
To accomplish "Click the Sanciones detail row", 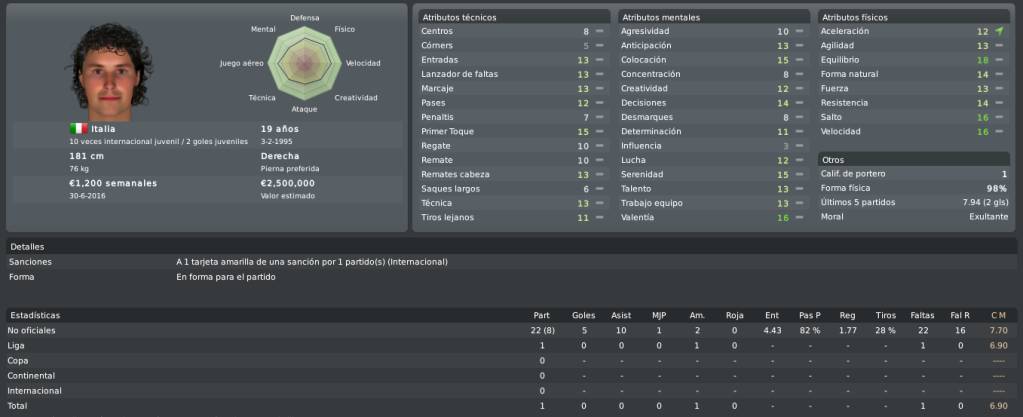I will [x=512, y=262].
